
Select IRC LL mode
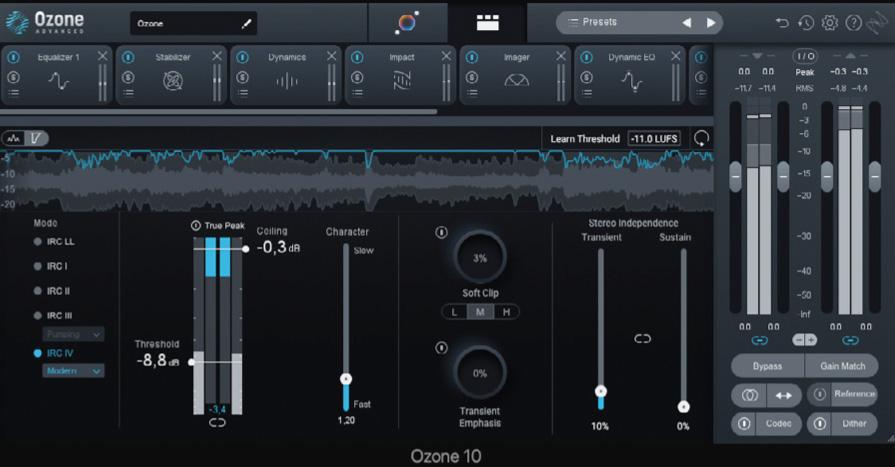[x=54, y=241]
